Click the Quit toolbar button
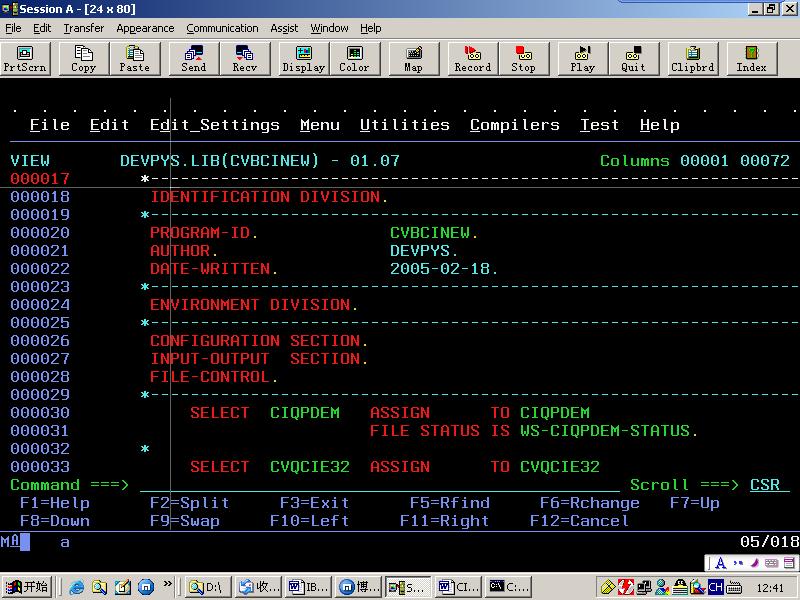This screenshot has height=600, width=800. (x=634, y=59)
